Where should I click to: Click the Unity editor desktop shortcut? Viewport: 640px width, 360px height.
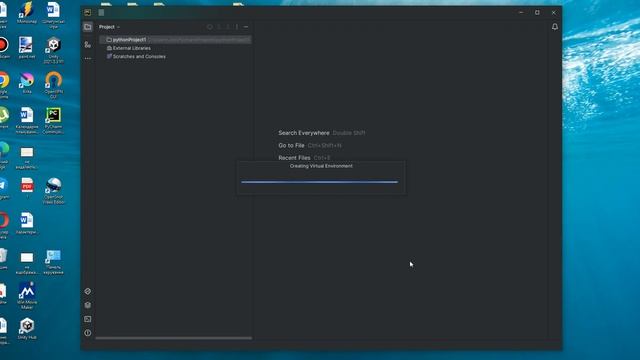click(53, 50)
